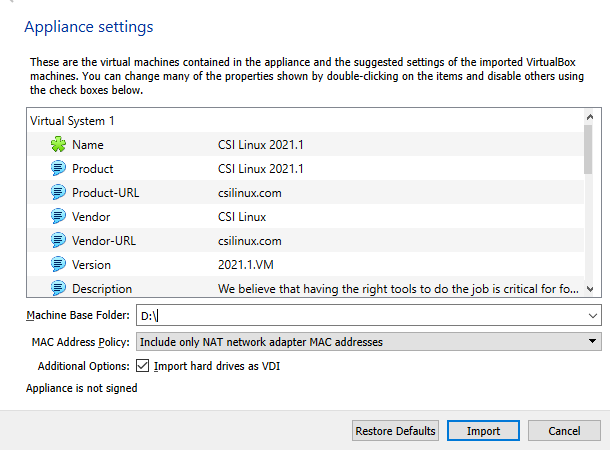This screenshot has height=450, width=610.
Task: Select the Name value CSI Linux 2021.1
Action: point(260,145)
